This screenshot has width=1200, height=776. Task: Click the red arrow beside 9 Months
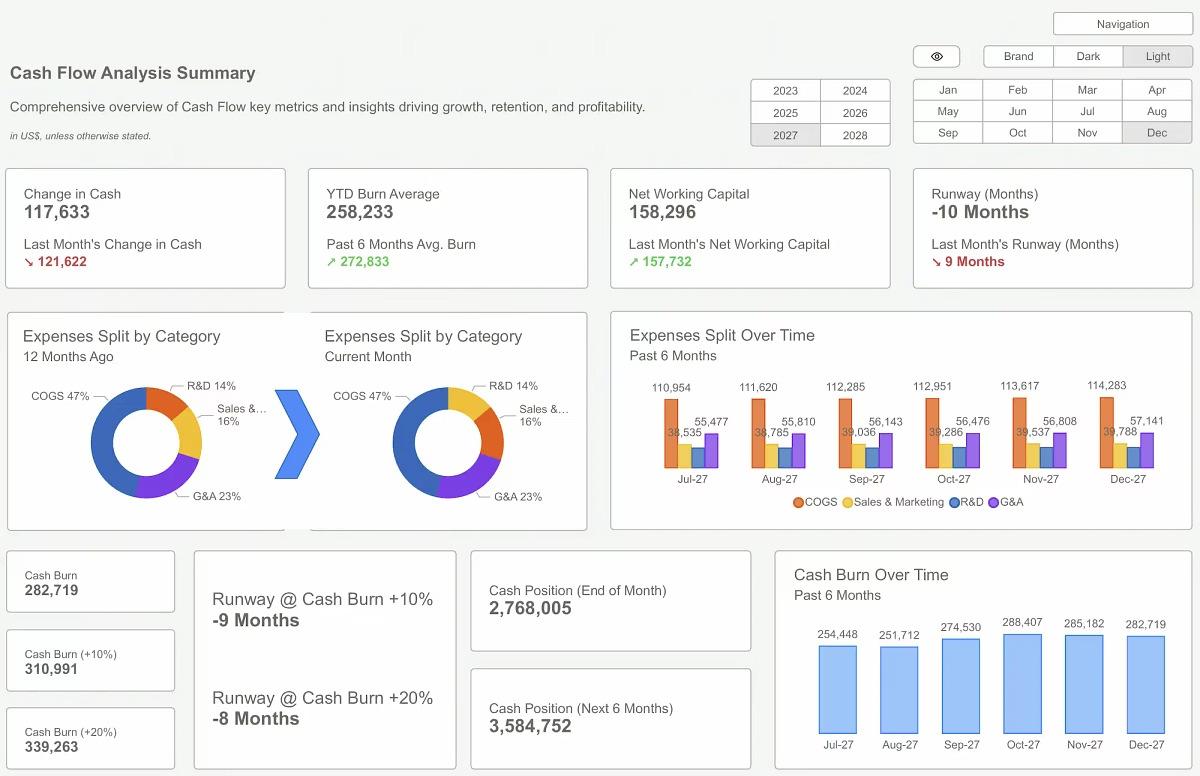pyautogui.click(x=936, y=262)
